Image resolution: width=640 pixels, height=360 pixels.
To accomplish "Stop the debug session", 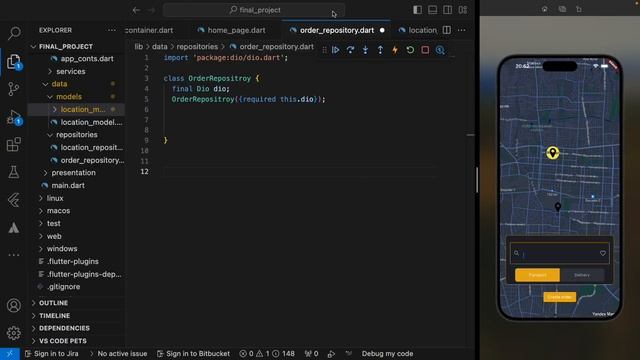I will tap(425, 50).
